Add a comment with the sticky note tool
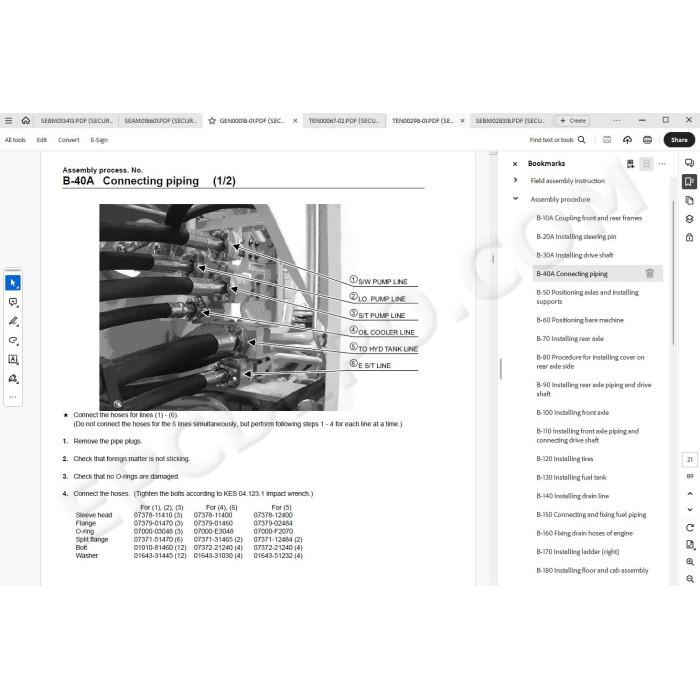 pos(13,302)
